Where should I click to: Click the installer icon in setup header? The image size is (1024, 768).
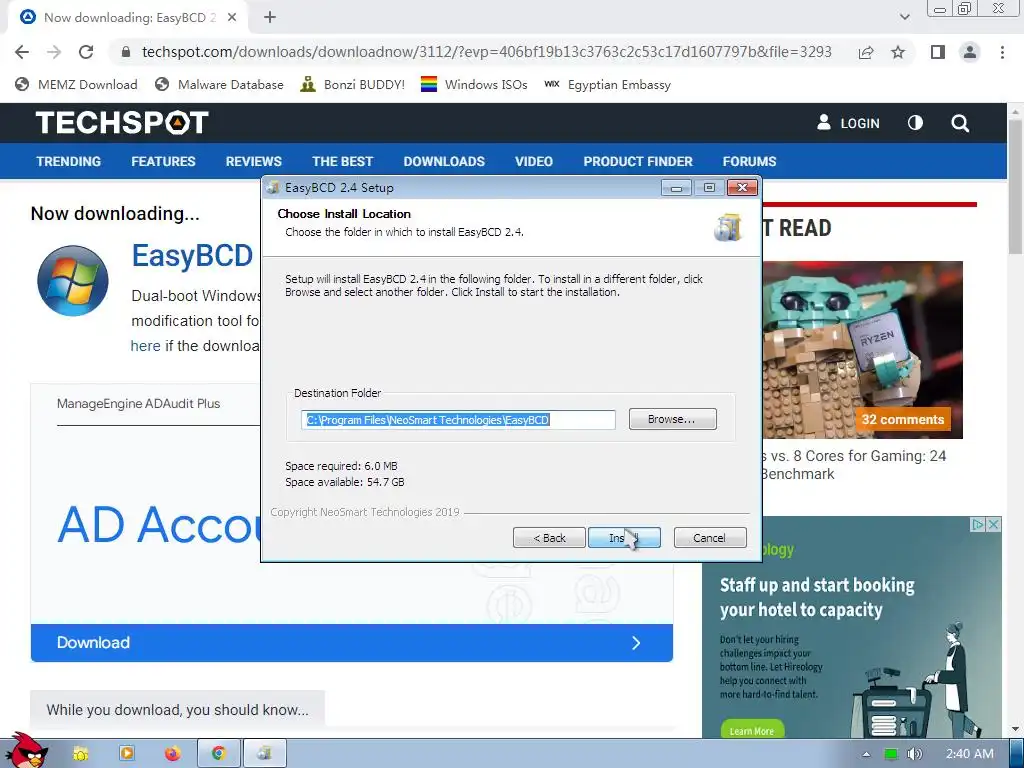[x=728, y=227]
